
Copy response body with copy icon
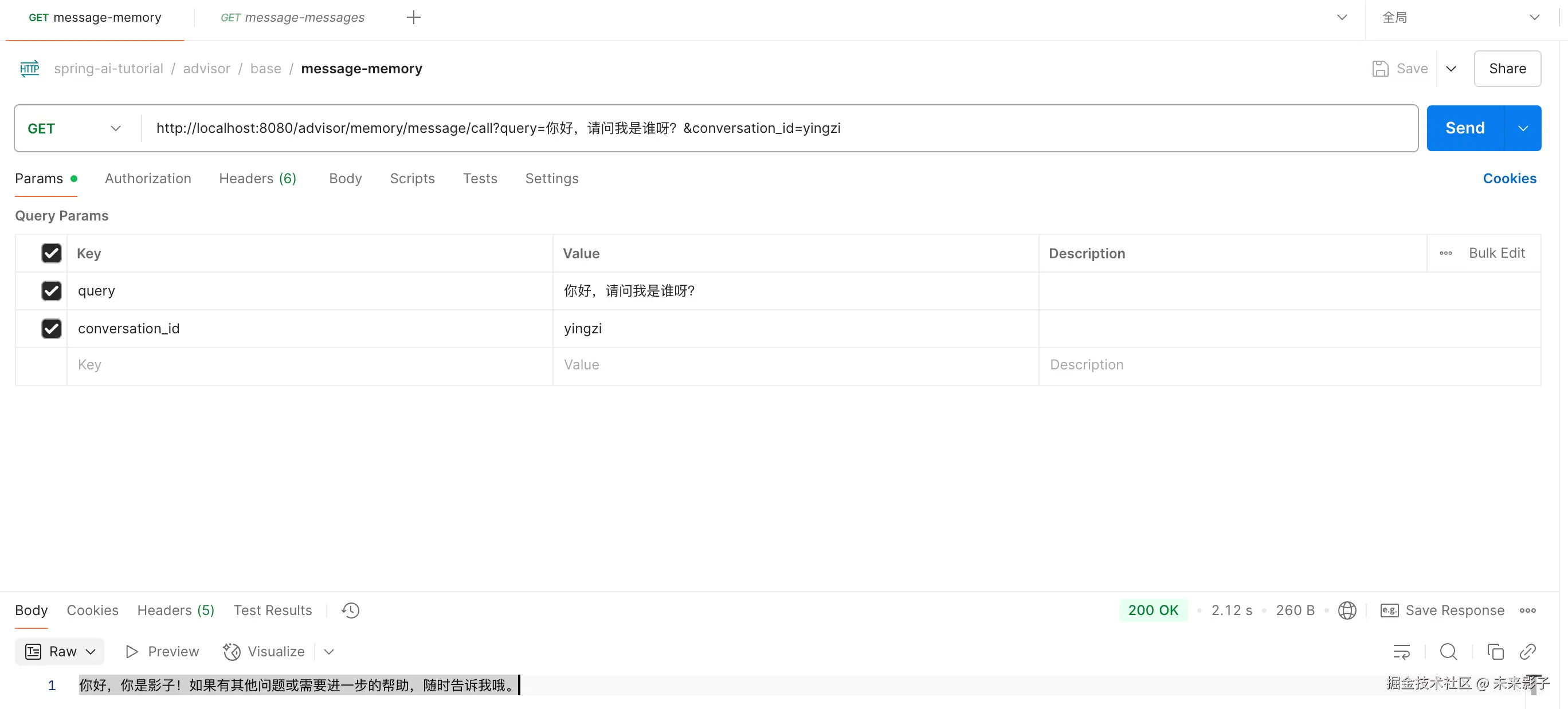coord(1495,651)
